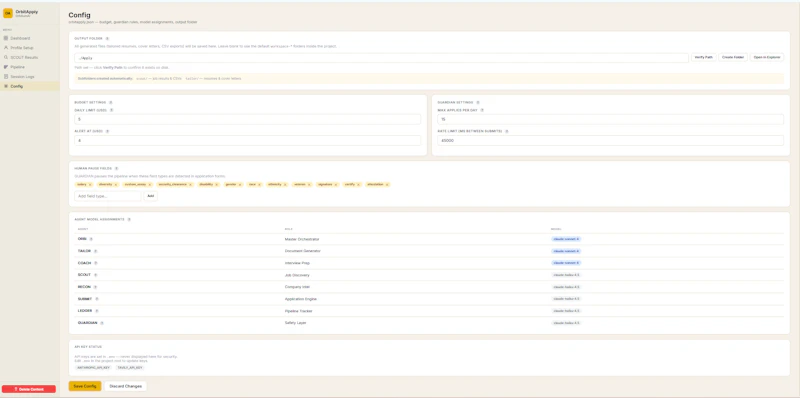Show info icon next to ORBI agent

coord(91,239)
